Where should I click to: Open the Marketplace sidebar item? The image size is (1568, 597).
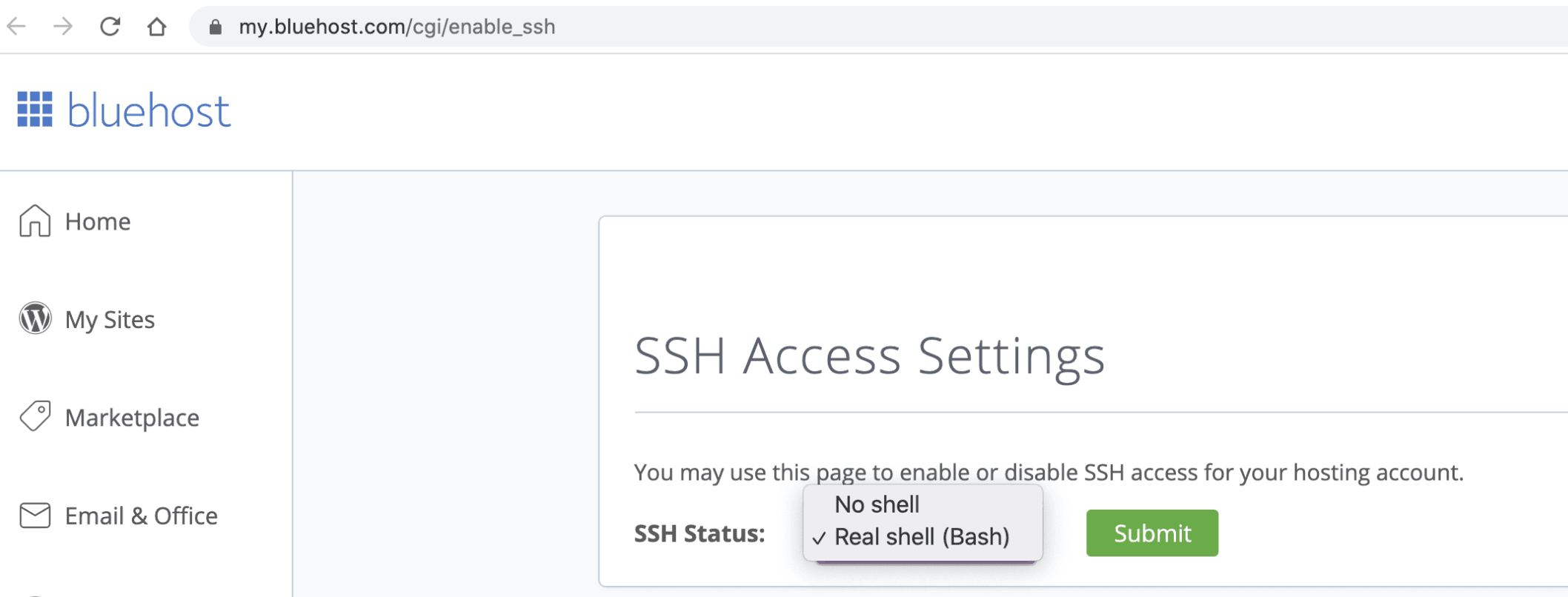tap(132, 418)
